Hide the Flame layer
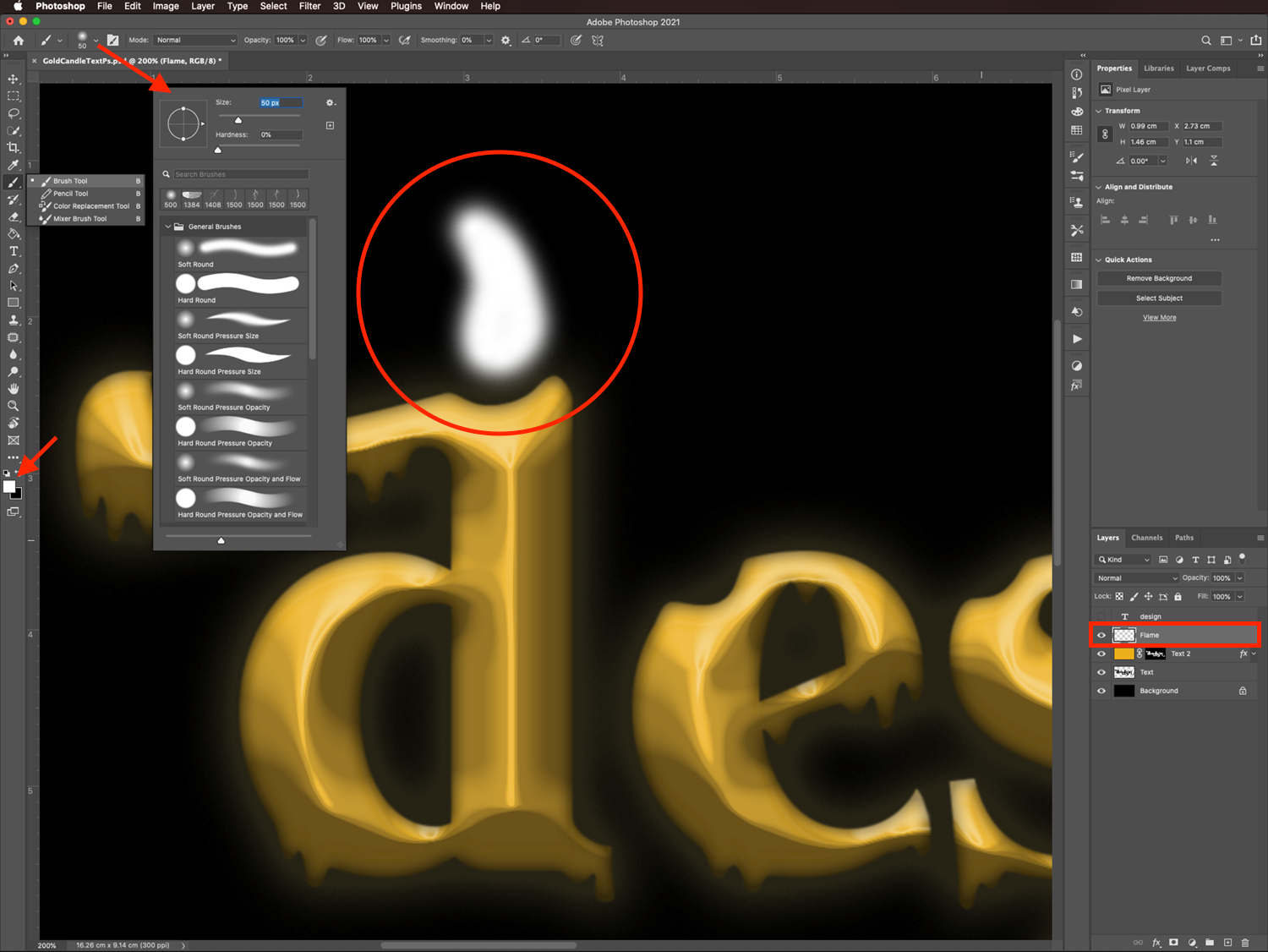 1101,635
